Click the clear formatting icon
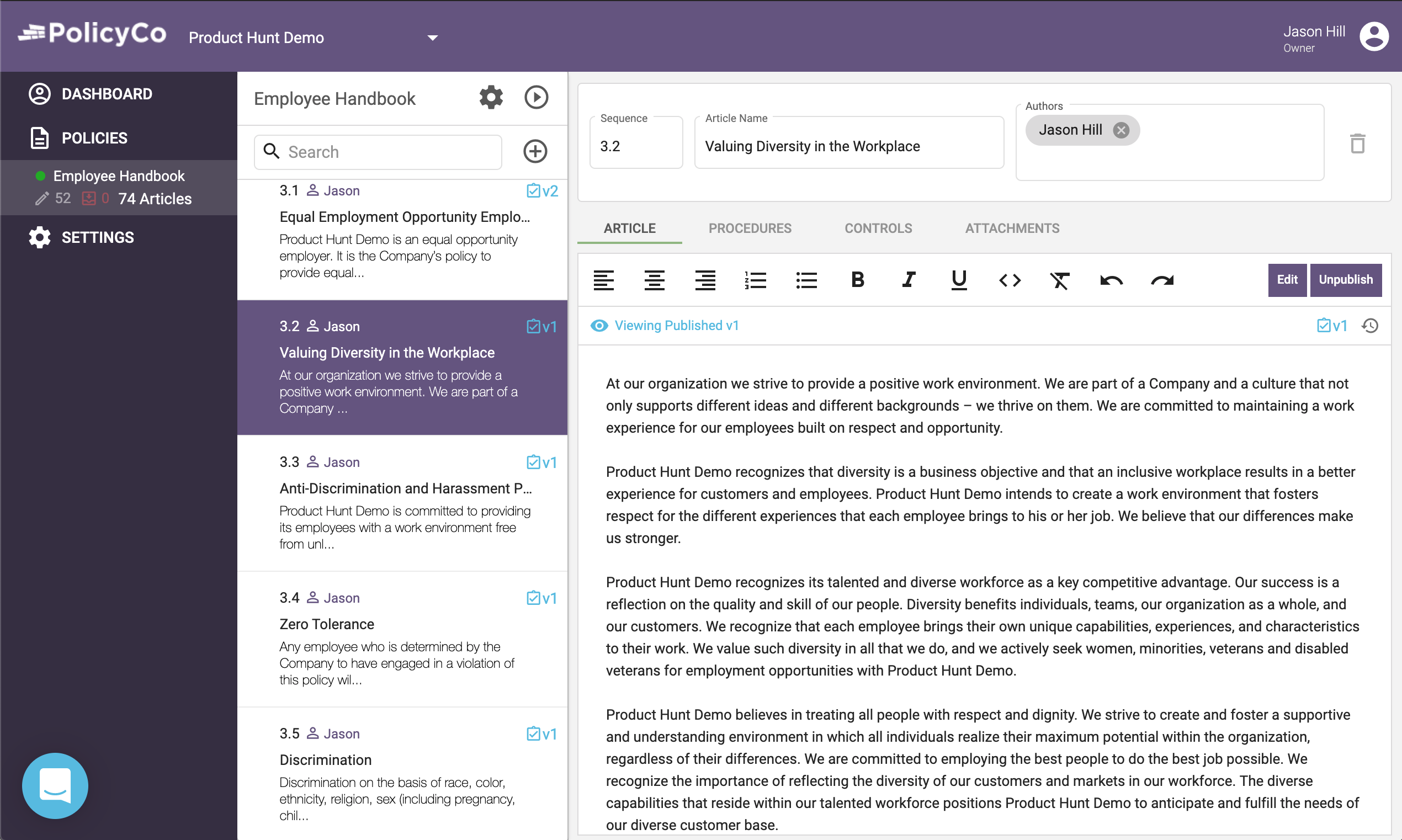The width and height of the screenshot is (1402, 840). pyautogui.click(x=1060, y=280)
